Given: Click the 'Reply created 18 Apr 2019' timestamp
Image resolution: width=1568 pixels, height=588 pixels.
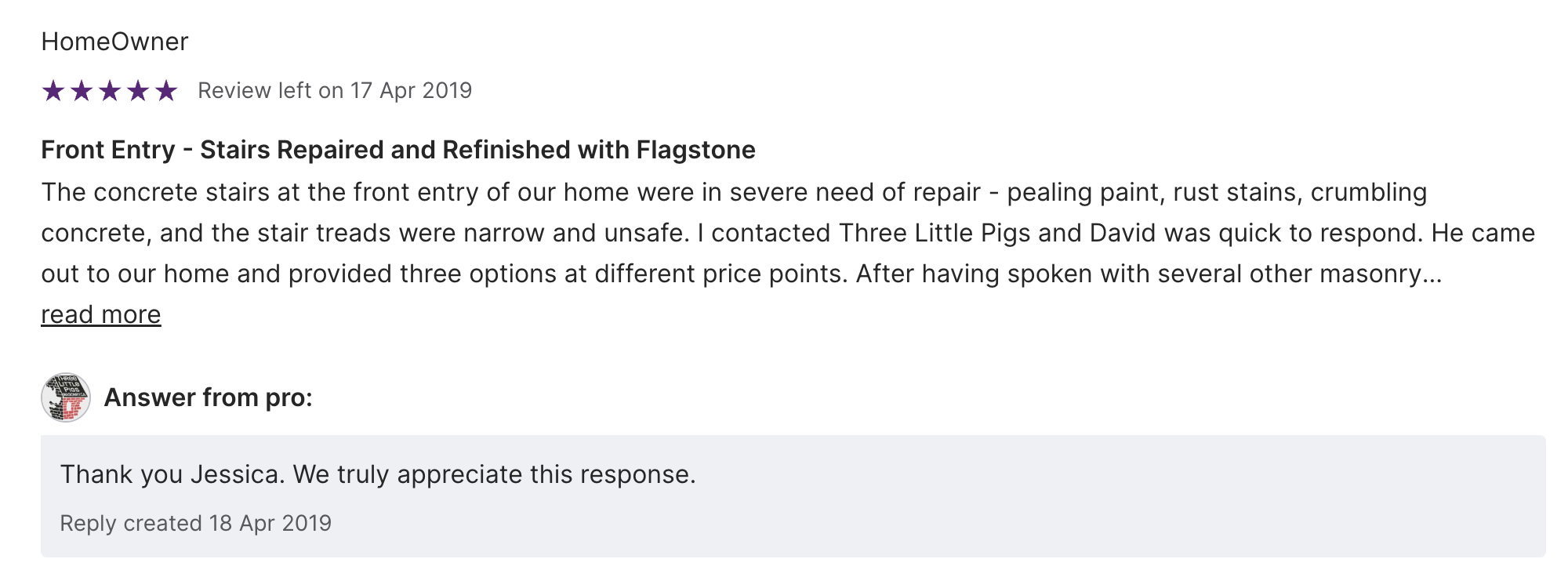Looking at the screenshot, I should (196, 523).
